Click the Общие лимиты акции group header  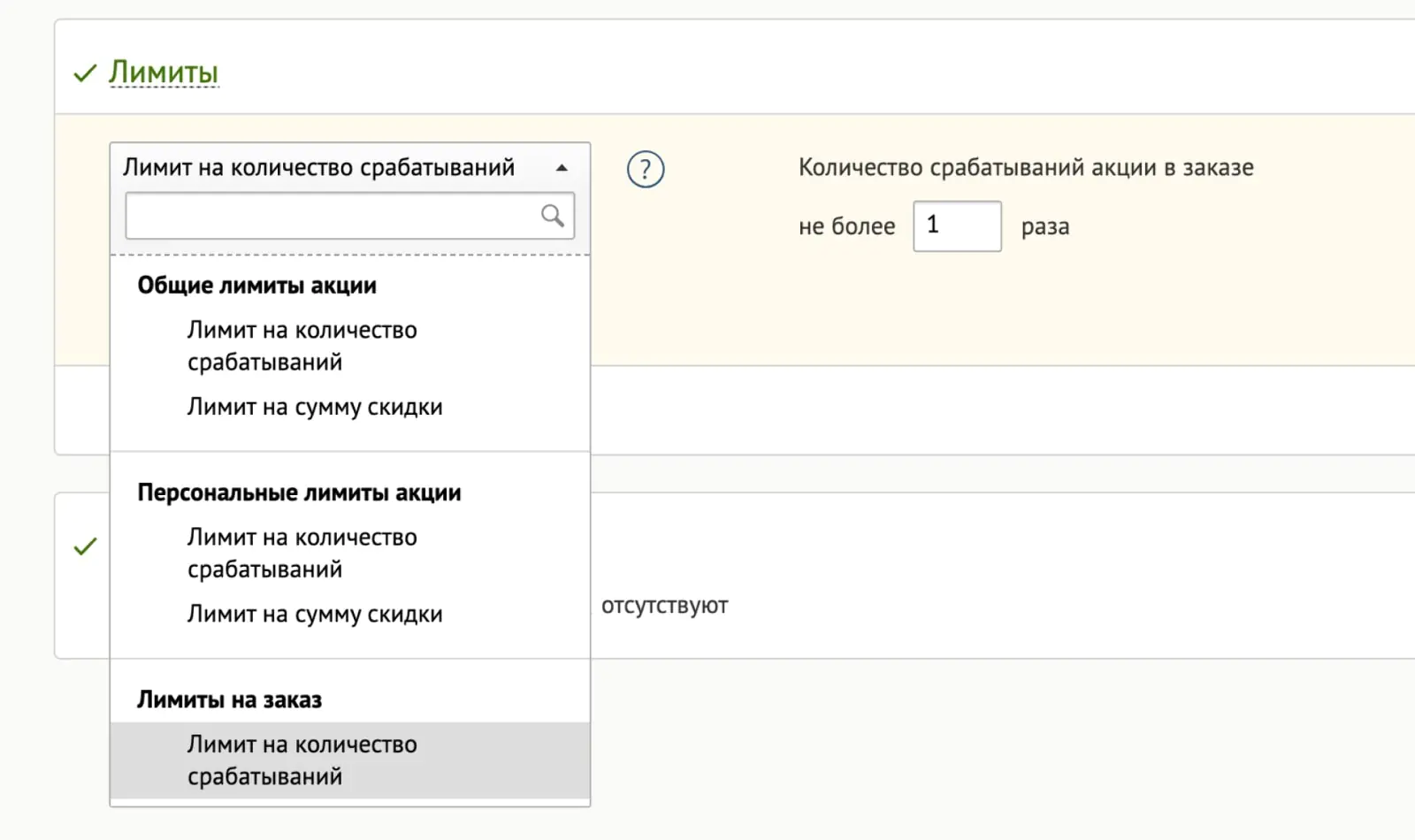pyautogui.click(x=257, y=286)
